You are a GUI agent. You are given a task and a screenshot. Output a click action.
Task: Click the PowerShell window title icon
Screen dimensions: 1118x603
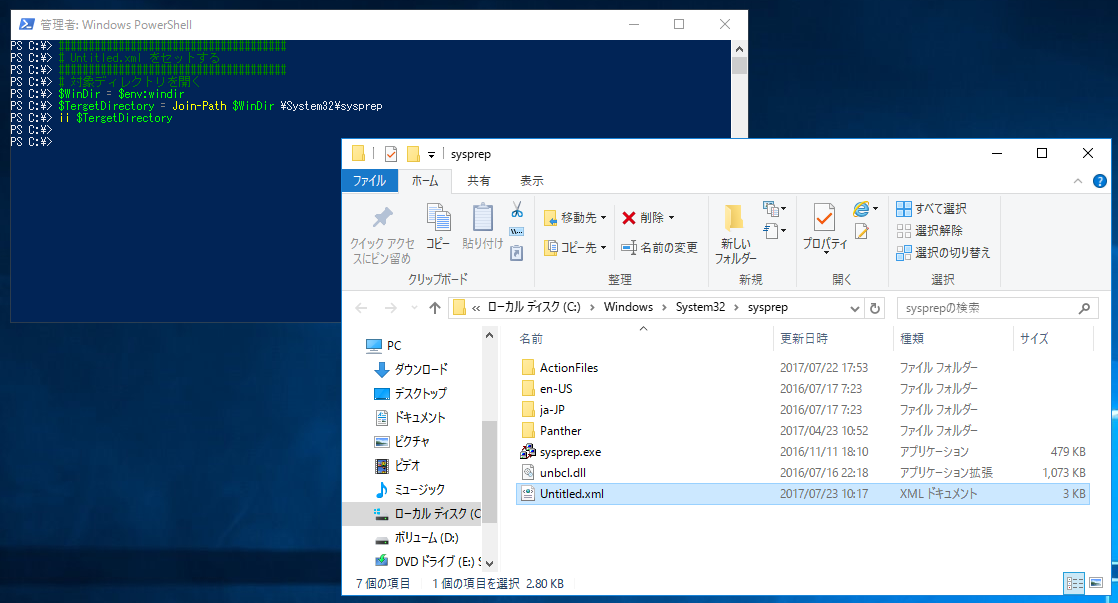click(26, 24)
